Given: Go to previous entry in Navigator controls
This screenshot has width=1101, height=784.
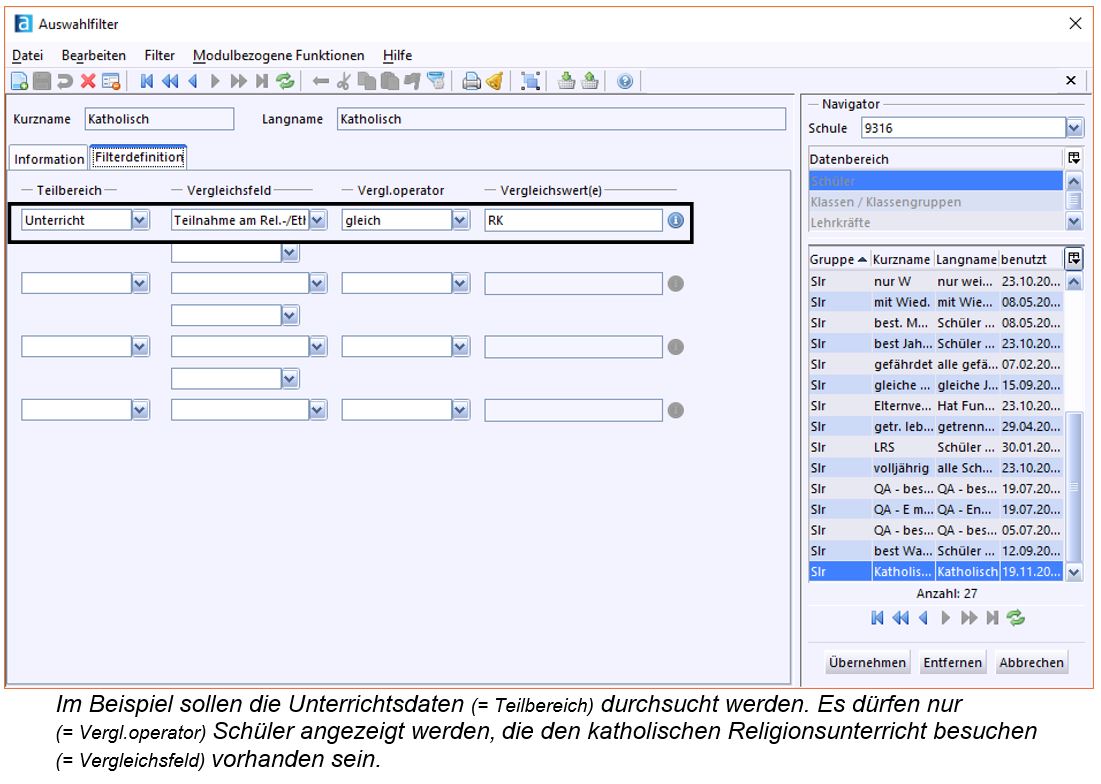Looking at the screenshot, I should [923, 618].
